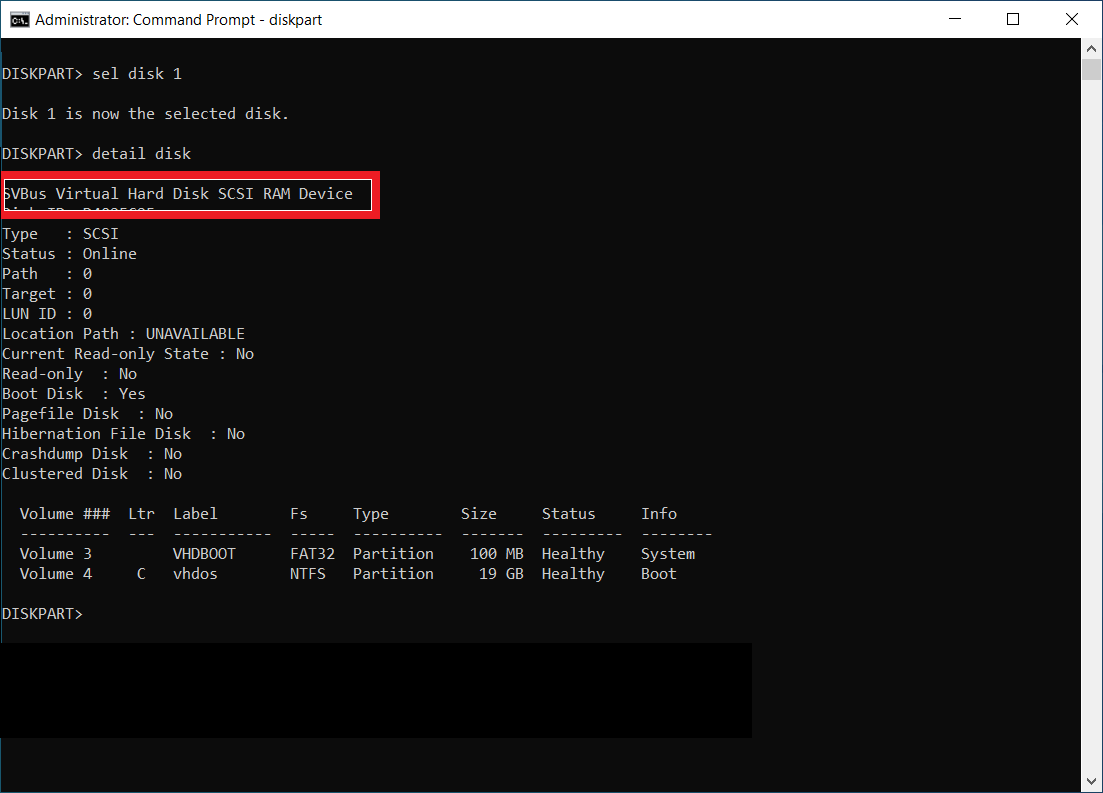Click the 'sel disk 1' command line
This screenshot has height=793, width=1103.
(92, 74)
